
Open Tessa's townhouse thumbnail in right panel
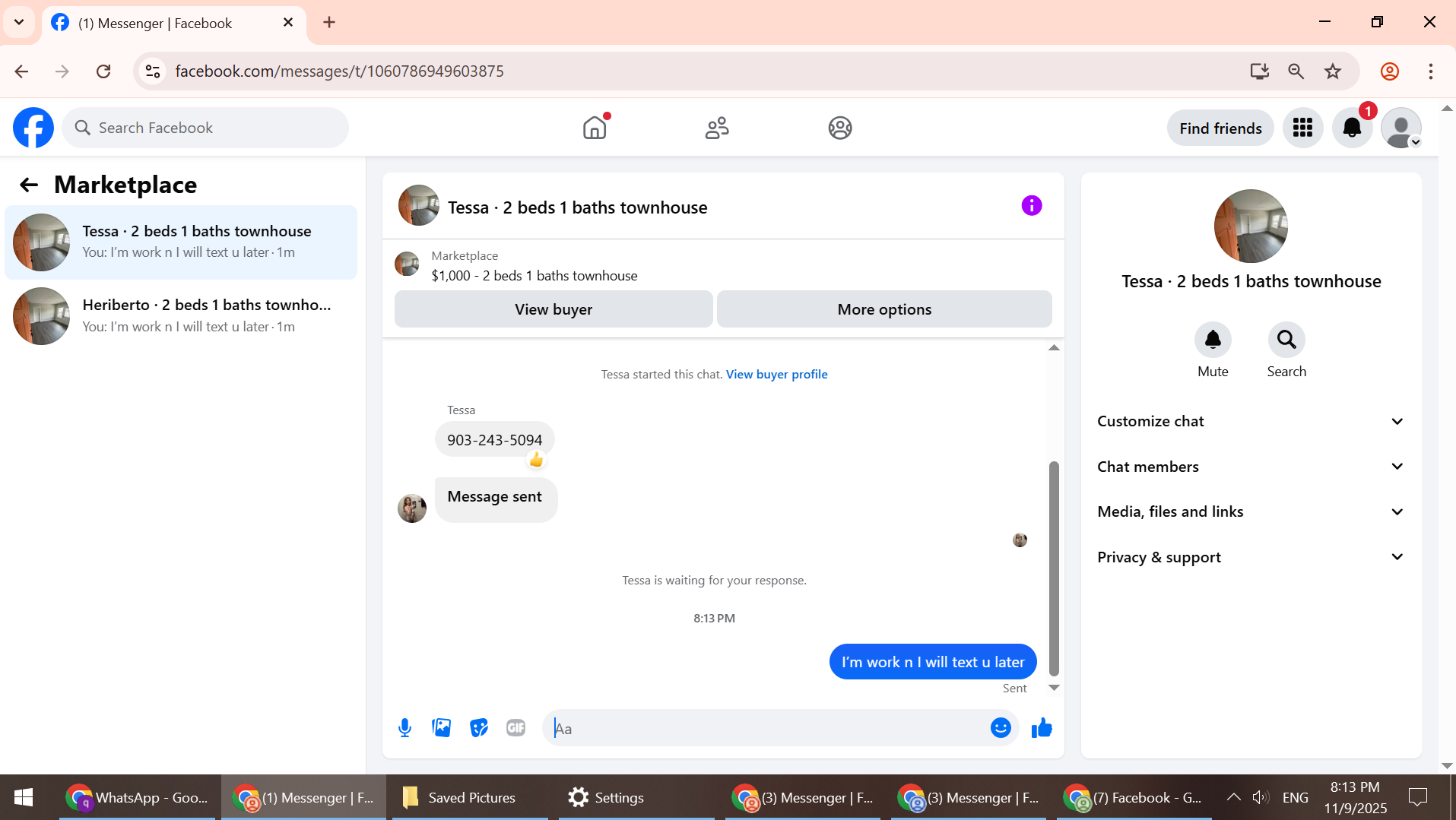[x=1251, y=226]
